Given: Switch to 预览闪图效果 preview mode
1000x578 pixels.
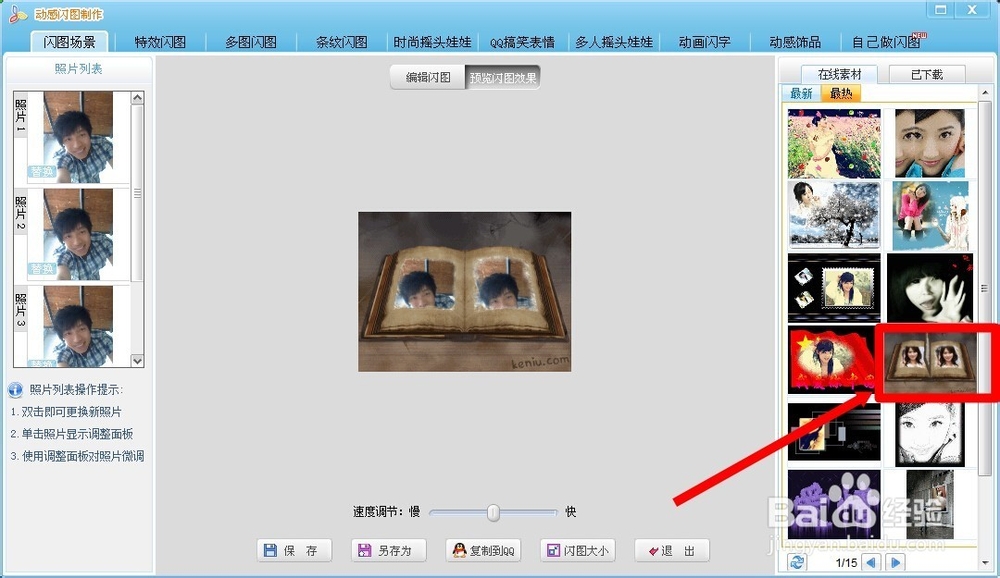Looking at the screenshot, I should coord(503,75).
